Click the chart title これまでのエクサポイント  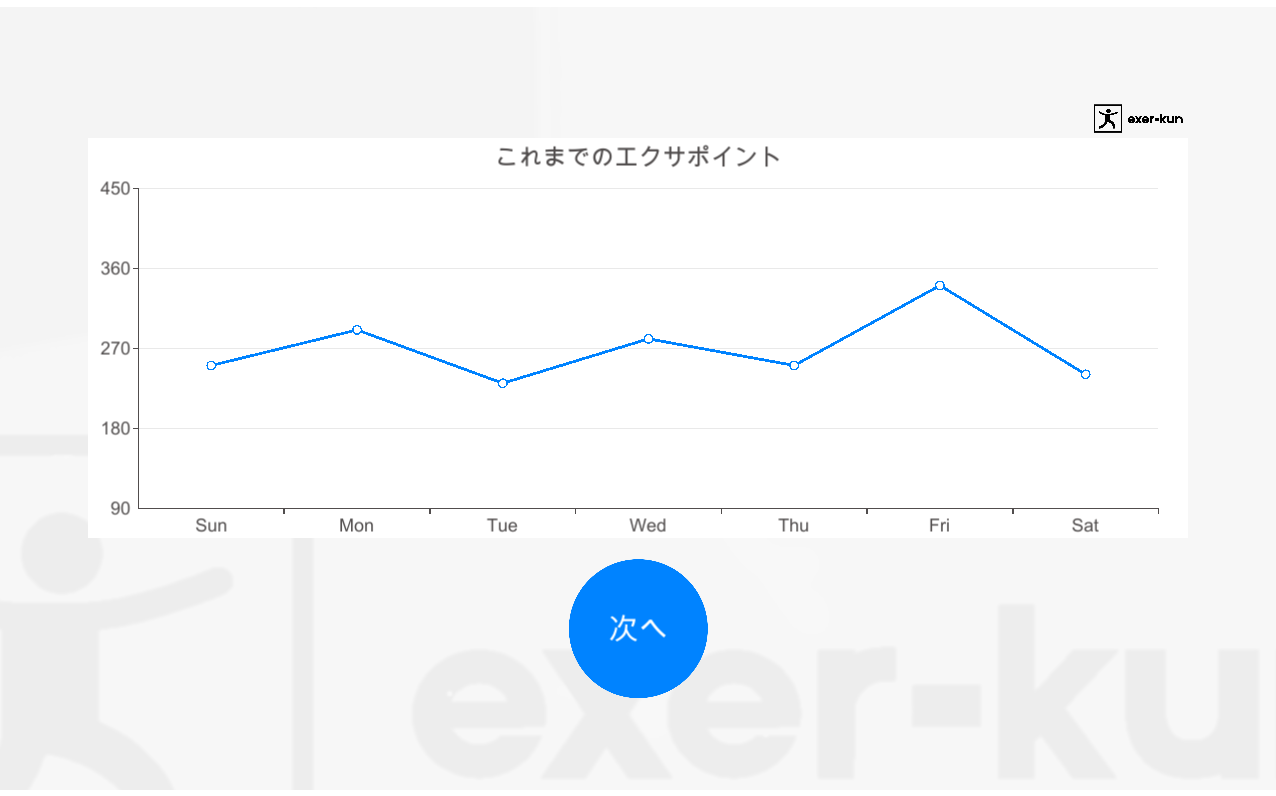[x=638, y=157]
